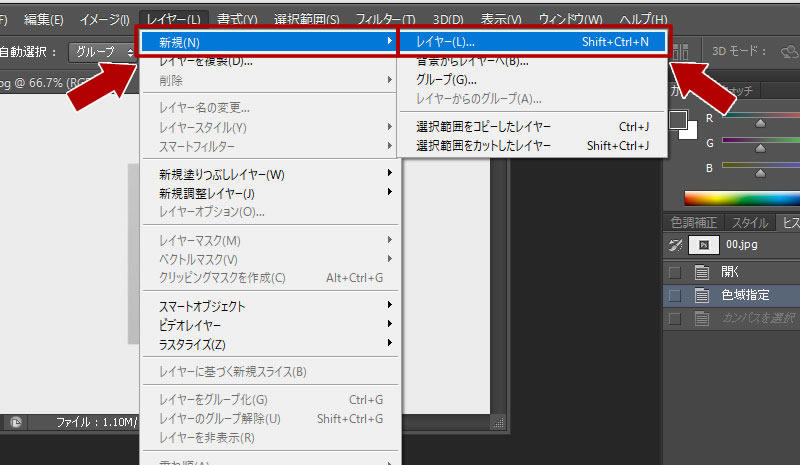The width and height of the screenshot is (800, 465).
Task: Open the フィルター(T) menu
Action: [x=386, y=19]
